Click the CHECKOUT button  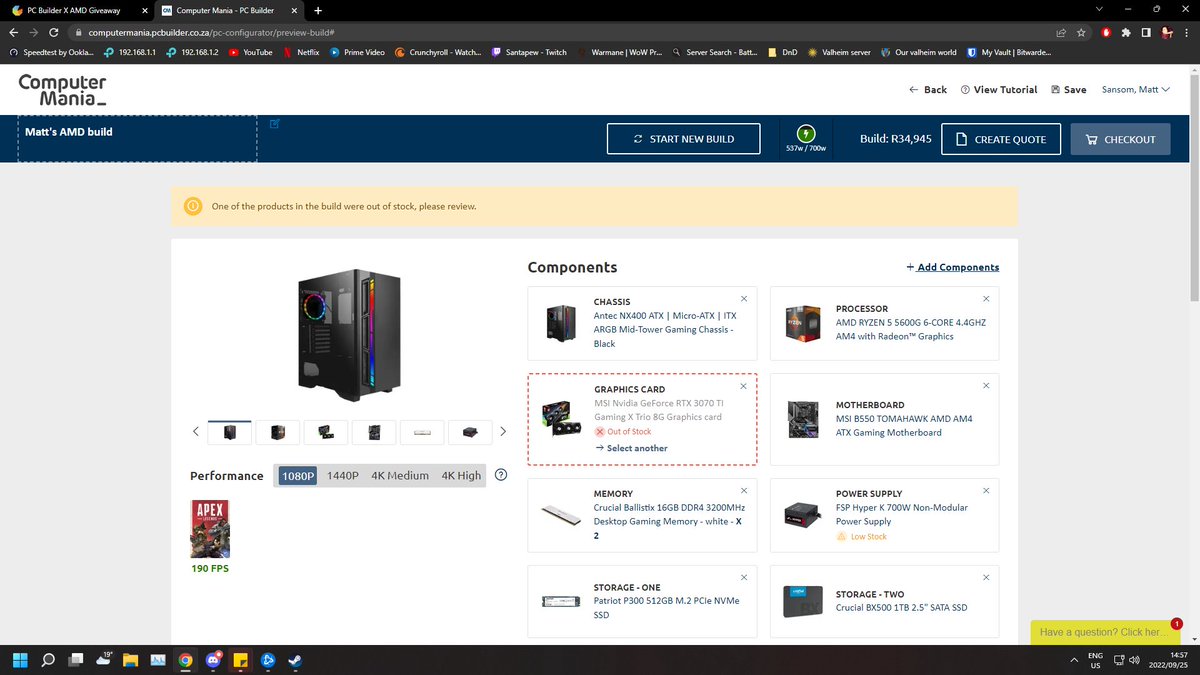[x=1120, y=139]
